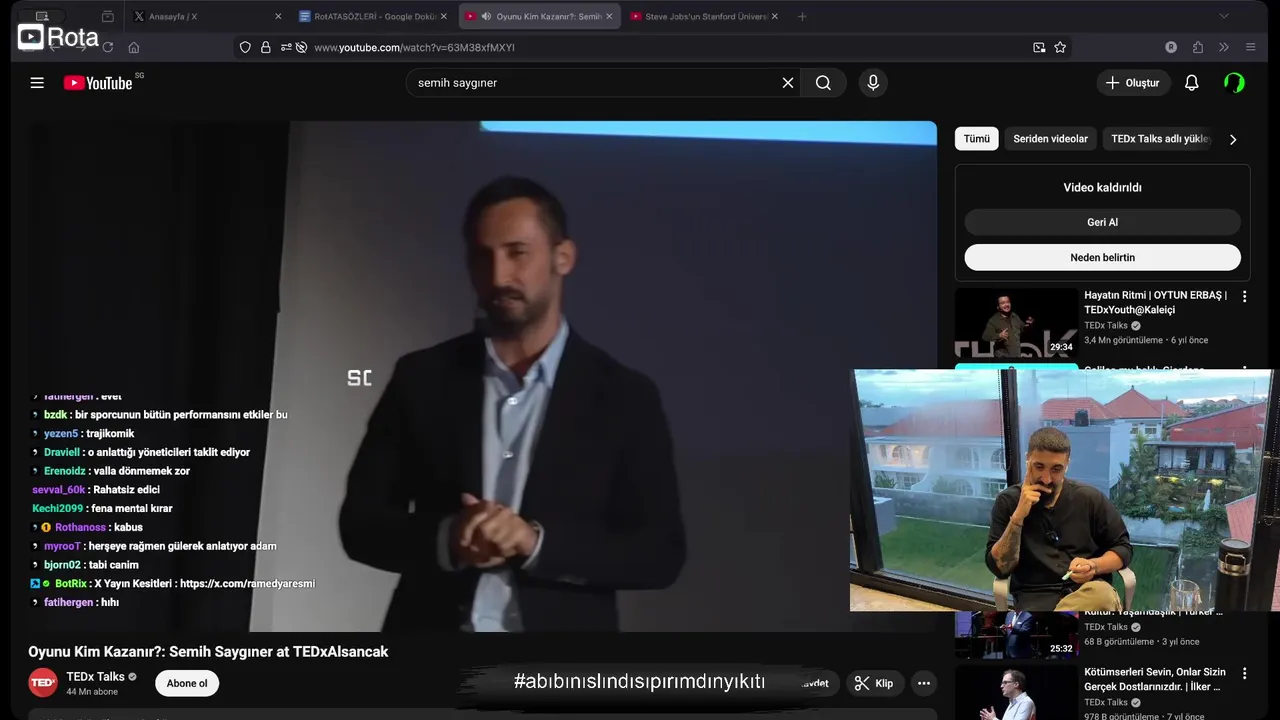Go to browser home page icon
Screen dimensions: 1280x720
pos(134,47)
